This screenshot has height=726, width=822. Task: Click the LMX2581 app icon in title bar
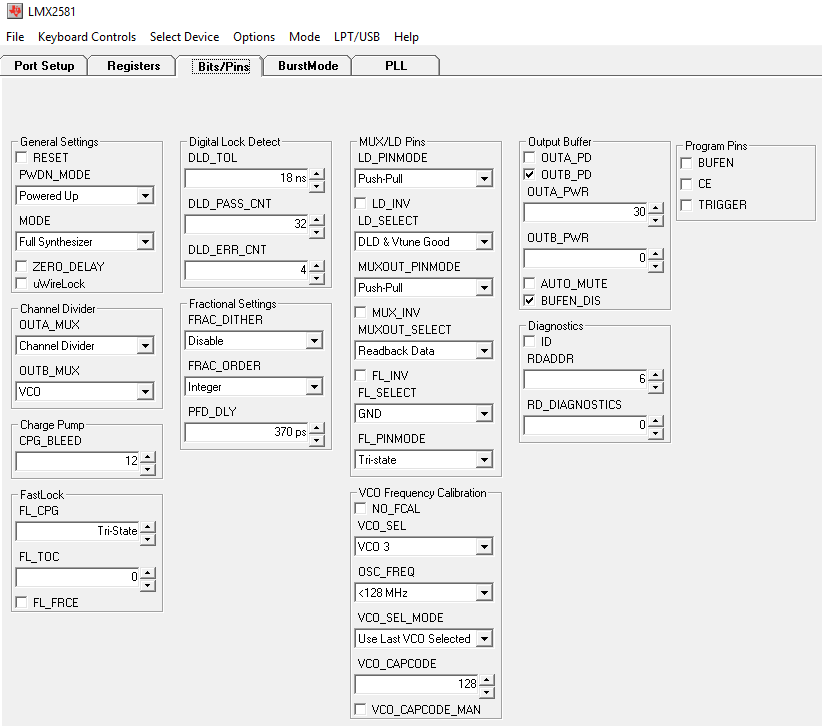pos(15,11)
